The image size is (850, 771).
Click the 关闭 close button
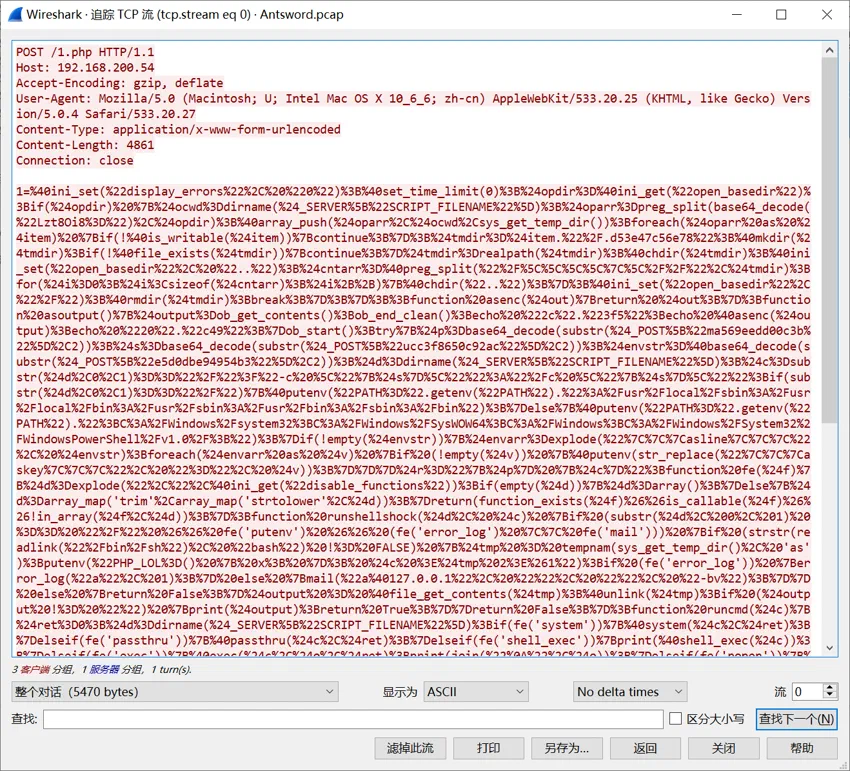coord(723,749)
